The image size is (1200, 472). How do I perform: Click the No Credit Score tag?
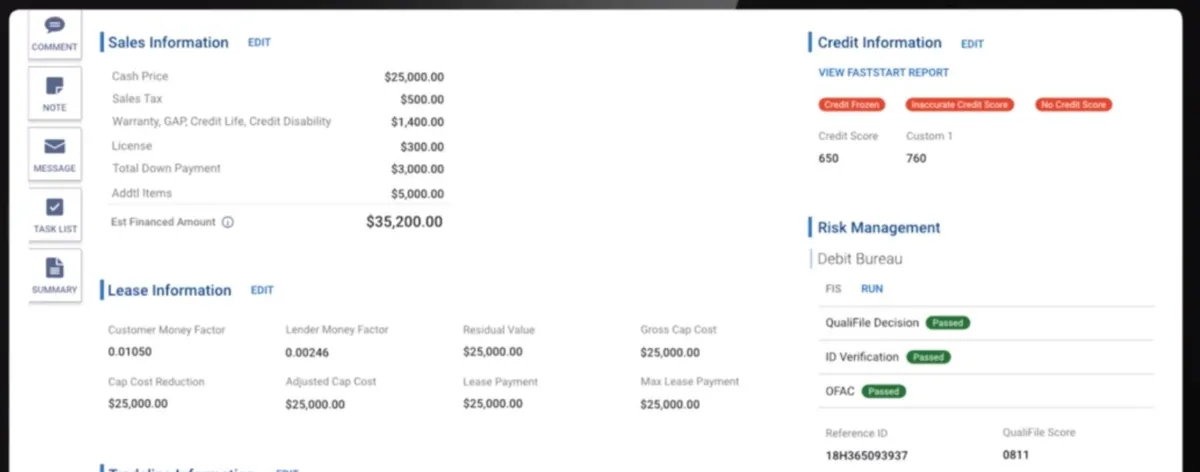tap(1075, 104)
